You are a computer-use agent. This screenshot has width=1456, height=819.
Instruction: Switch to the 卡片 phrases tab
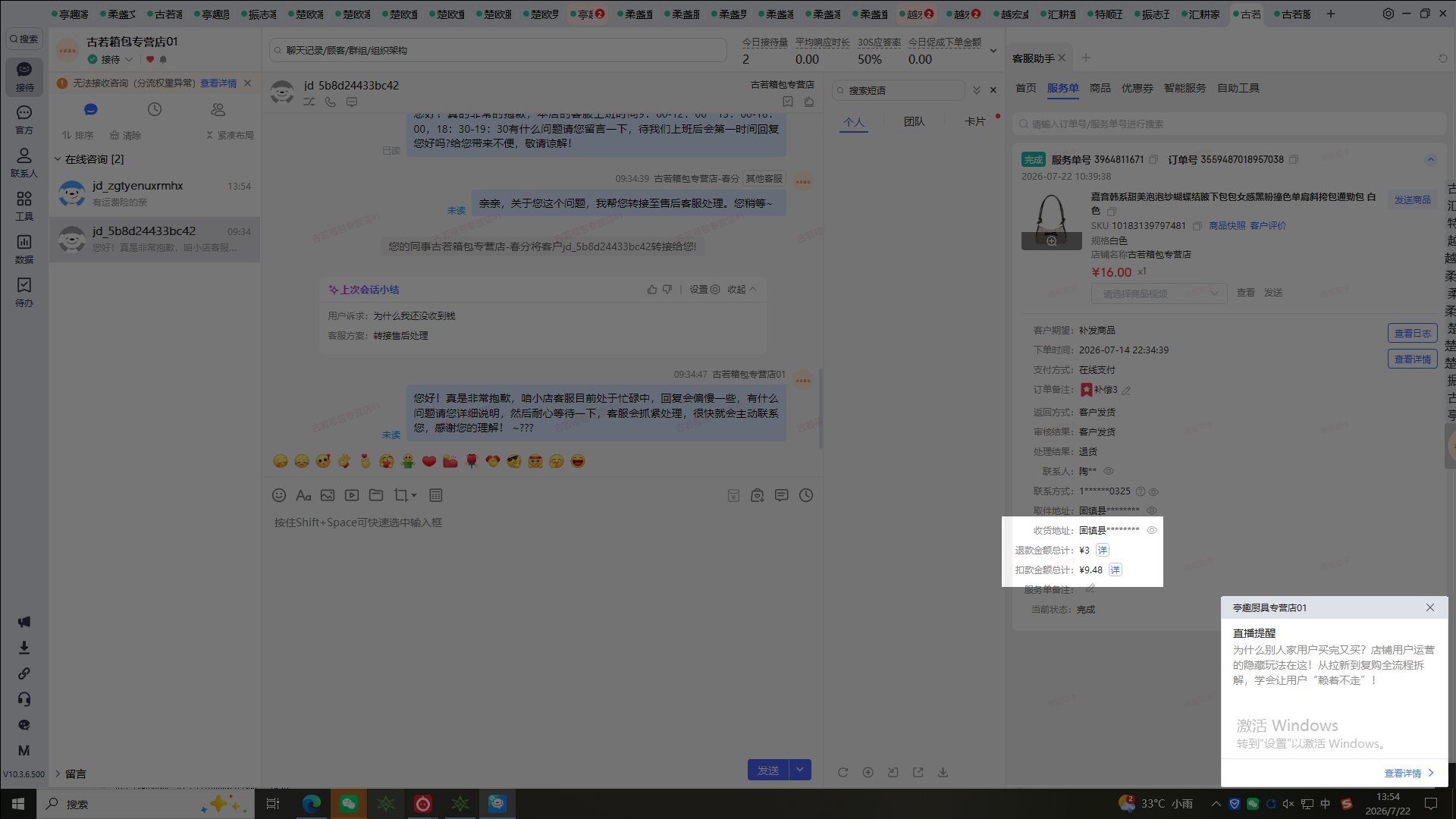pyautogui.click(x=975, y=121)
